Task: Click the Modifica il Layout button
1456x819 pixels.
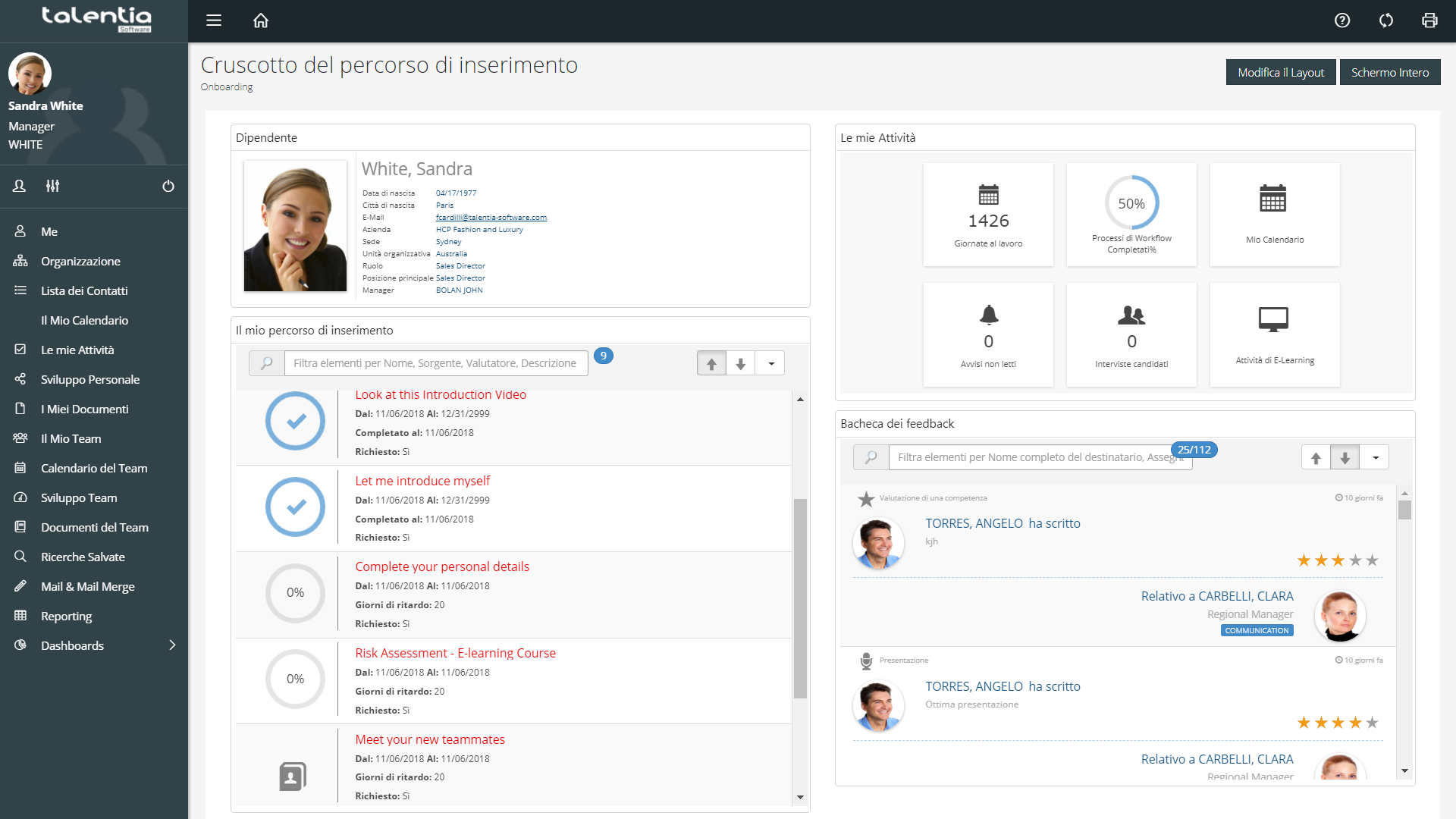Action: point(1281,72)
